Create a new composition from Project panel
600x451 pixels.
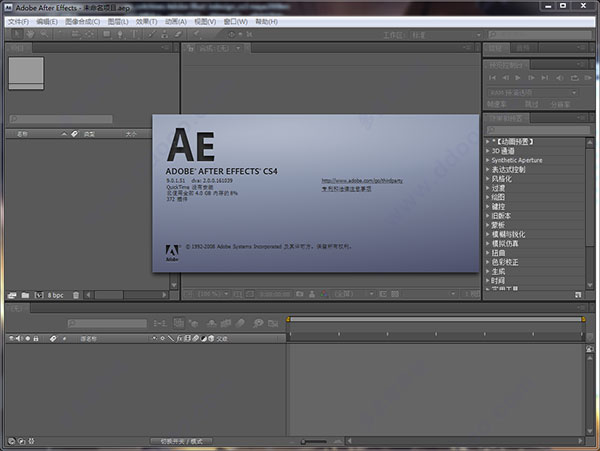pos(39,295)
